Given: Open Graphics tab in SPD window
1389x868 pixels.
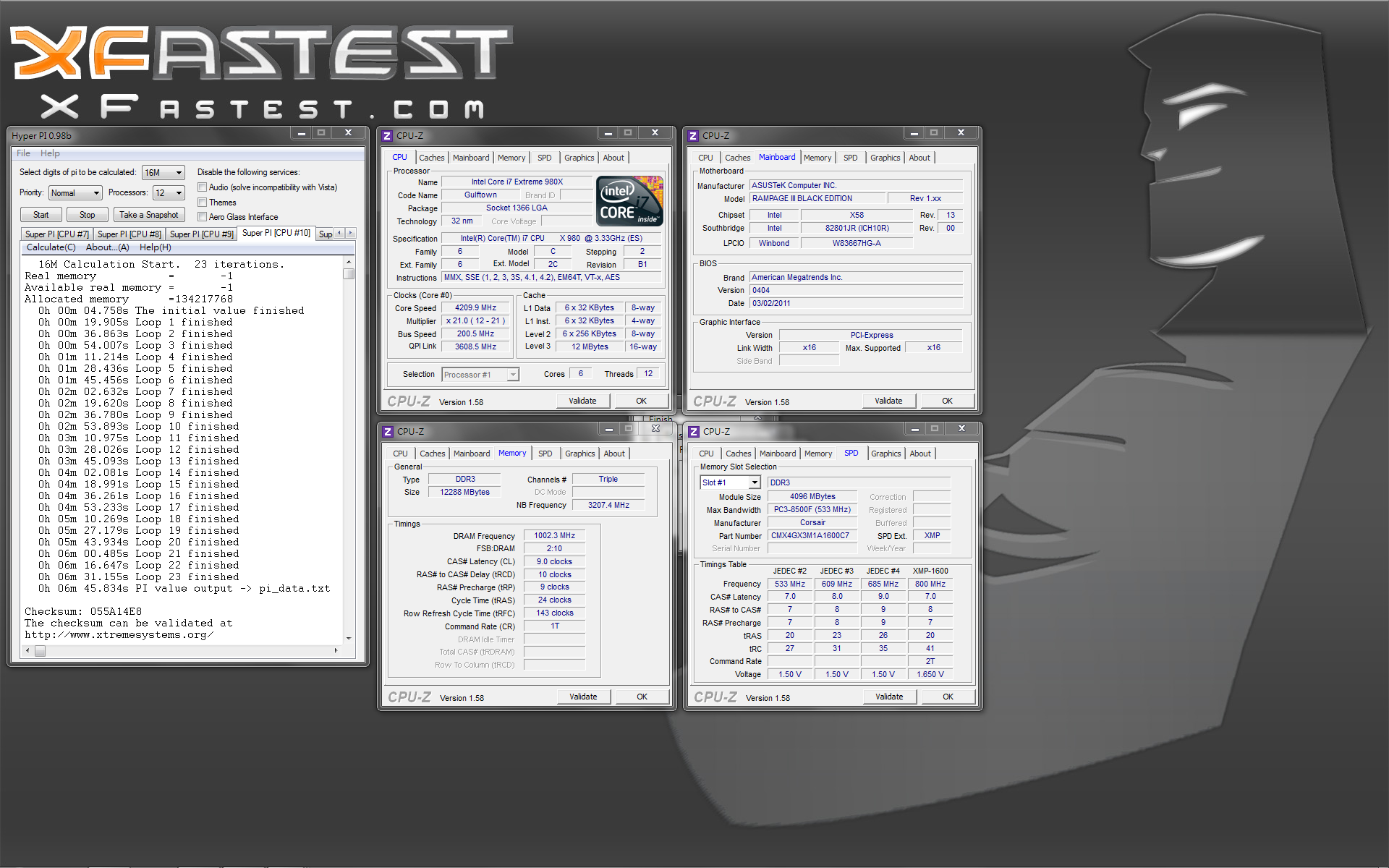Looking at the screenshot, I should pyautogui.click(x=885, y=454).
